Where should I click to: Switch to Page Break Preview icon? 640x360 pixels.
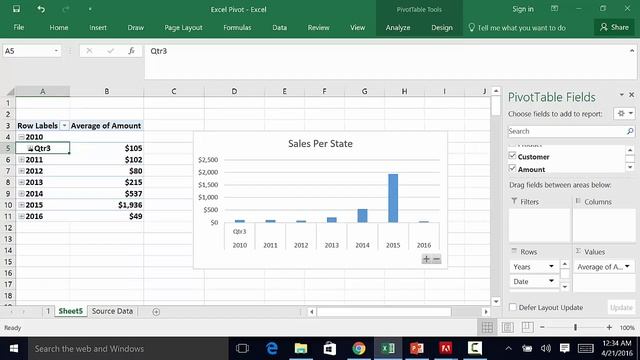(x=527, y=327)
